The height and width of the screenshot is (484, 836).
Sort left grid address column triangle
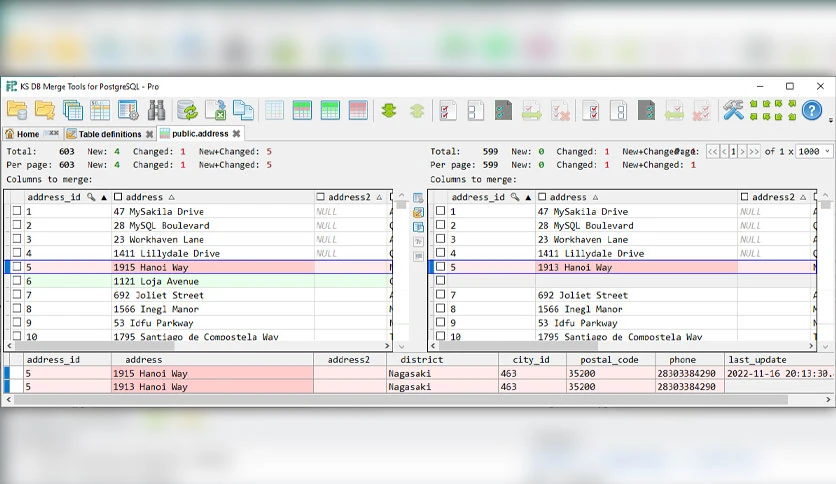tap(171, 197)
